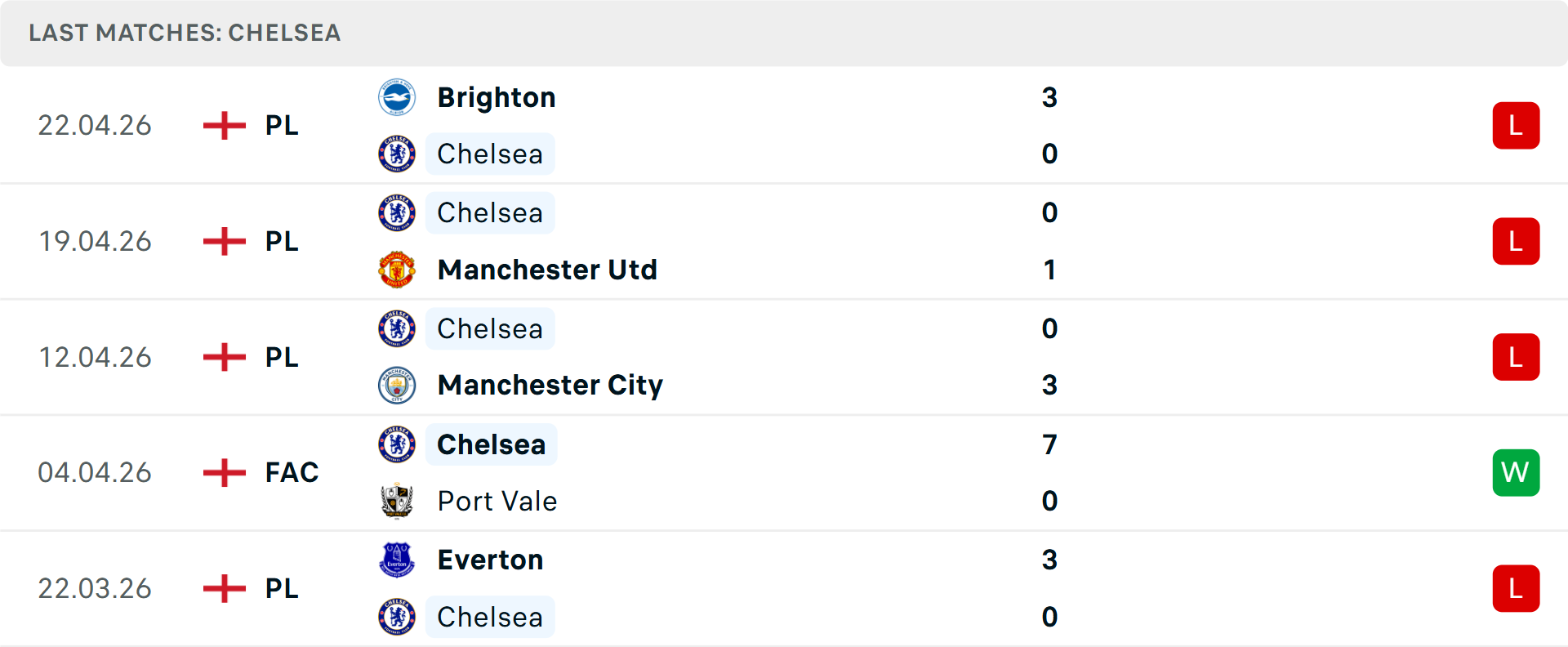Click the Port Vale club crest
The height and width of the screenshot is (647, 1568).
(x=398, y=501)
